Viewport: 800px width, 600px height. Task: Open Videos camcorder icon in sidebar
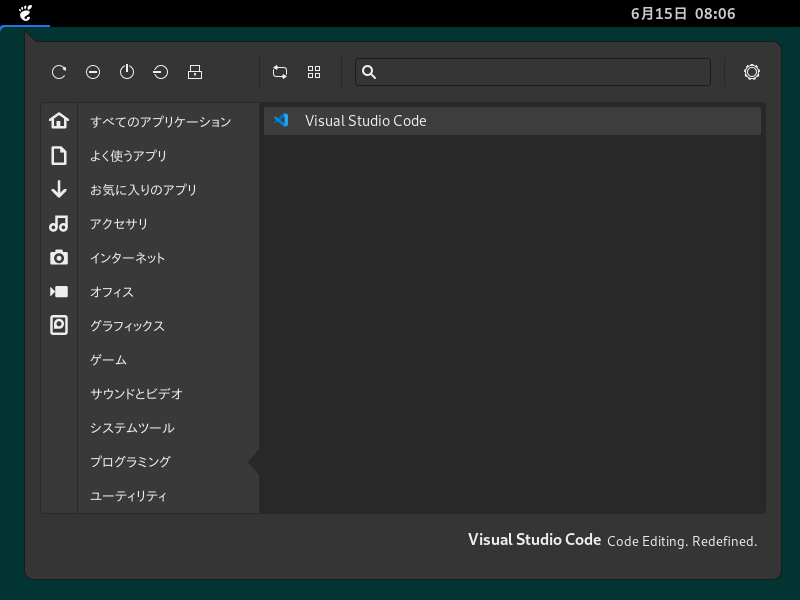[x=59, y=291]
